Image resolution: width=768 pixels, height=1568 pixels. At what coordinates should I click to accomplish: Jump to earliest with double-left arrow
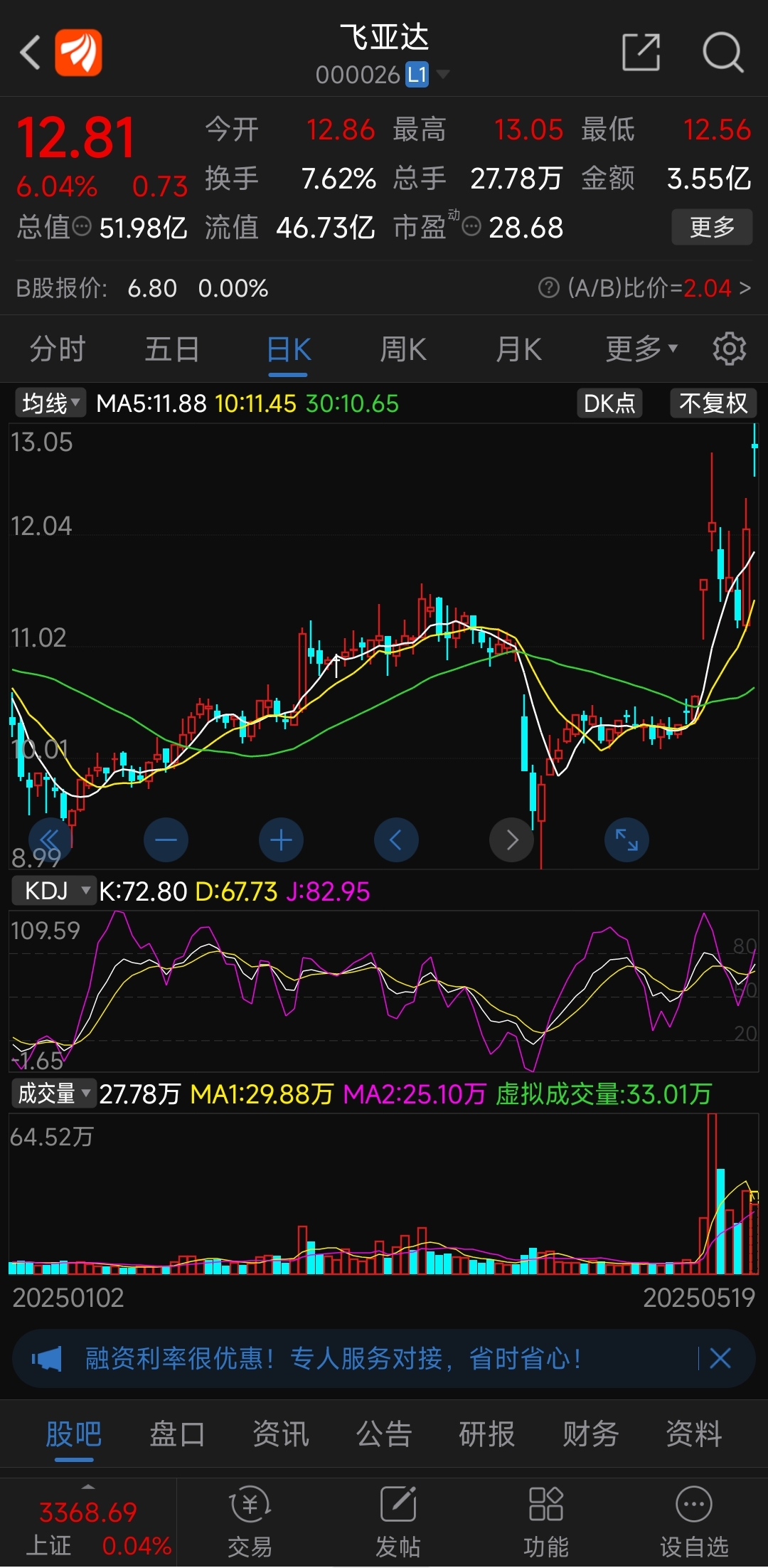coord(50,840)
